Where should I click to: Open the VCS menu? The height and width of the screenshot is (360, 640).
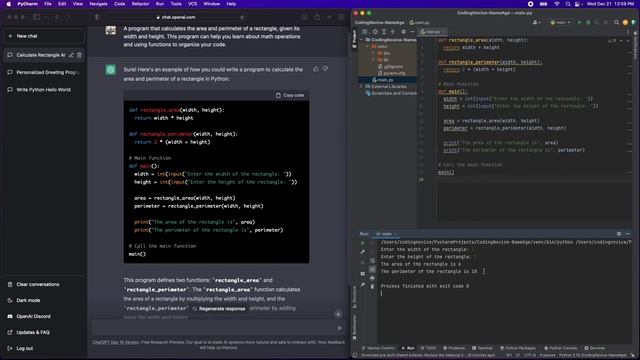pos(192,4)
